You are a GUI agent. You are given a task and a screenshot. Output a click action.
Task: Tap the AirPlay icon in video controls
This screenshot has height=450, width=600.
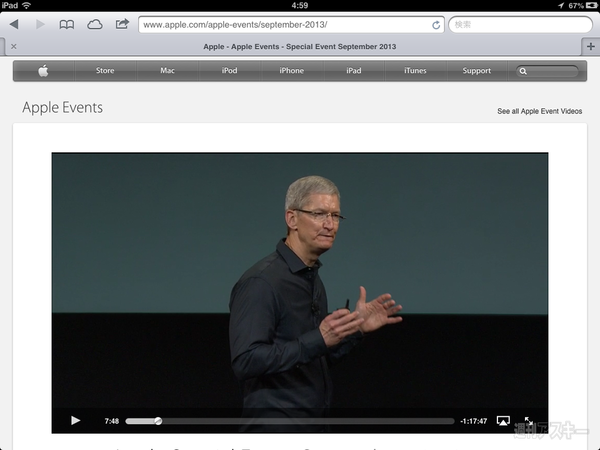point(503,421)
